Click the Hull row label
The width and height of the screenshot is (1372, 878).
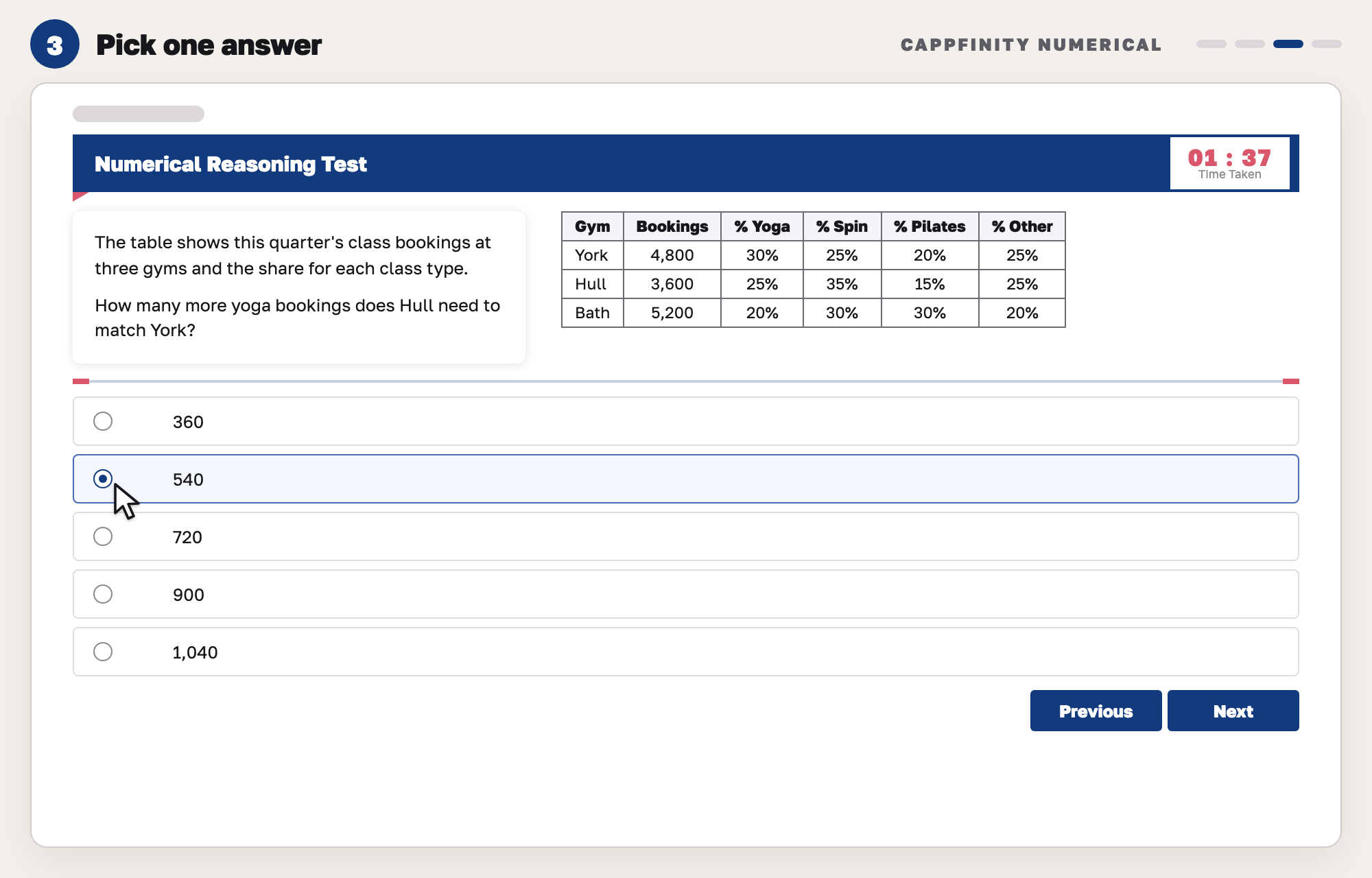pyautogui.click(x=593, y=284)
